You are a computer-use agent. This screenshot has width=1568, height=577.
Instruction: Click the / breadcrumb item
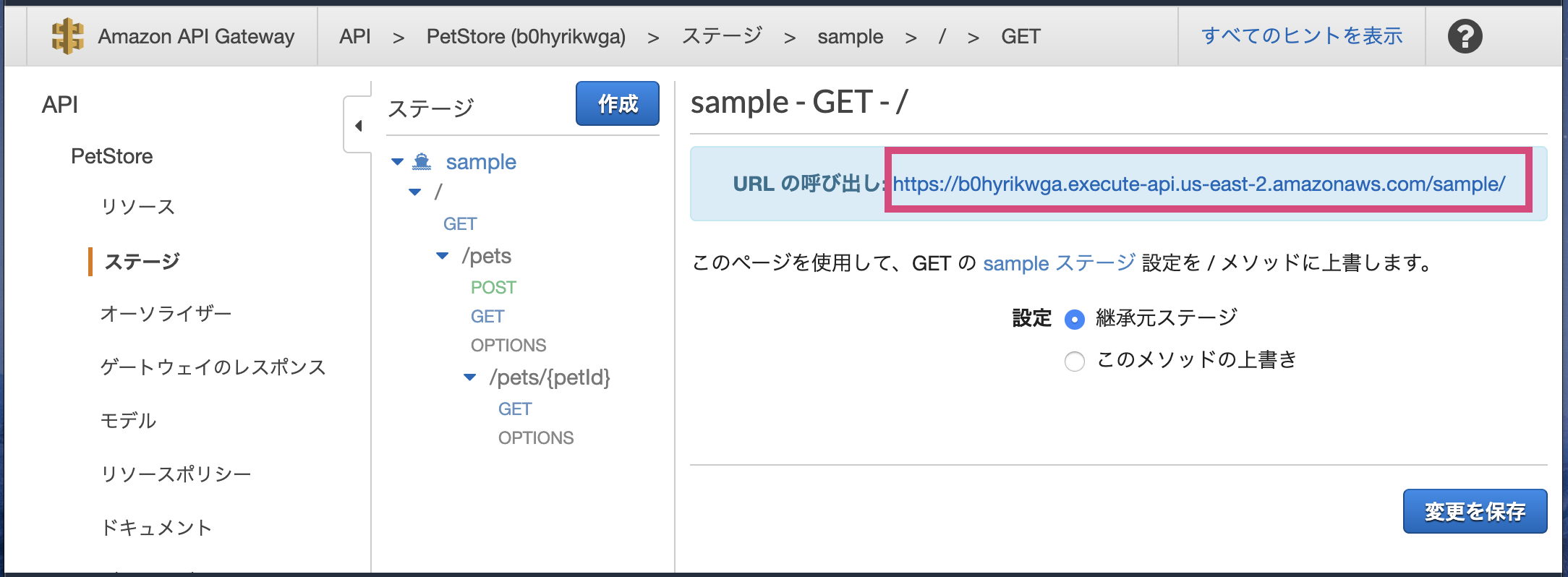click(x=942, y=36)
